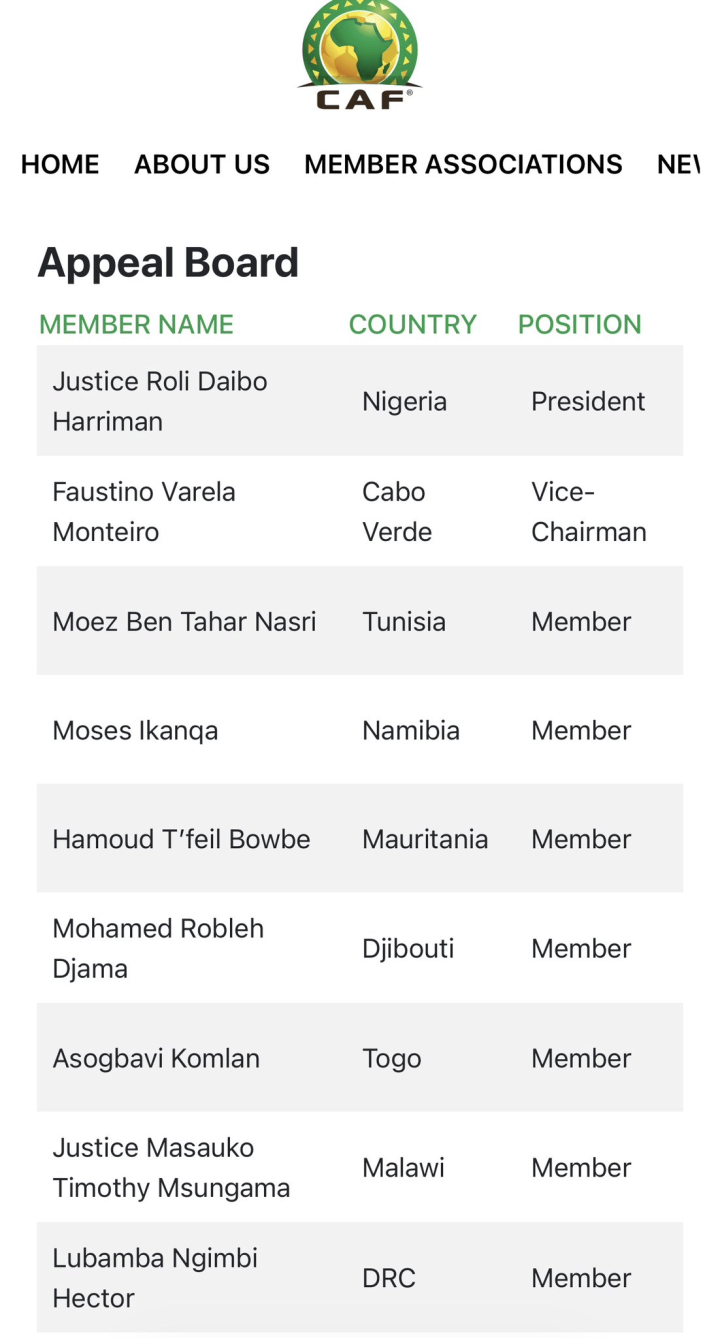Click Hamoud T'feil Bowbe name
The width and height of the screenshot is (720, 1338).
point(181,839)
